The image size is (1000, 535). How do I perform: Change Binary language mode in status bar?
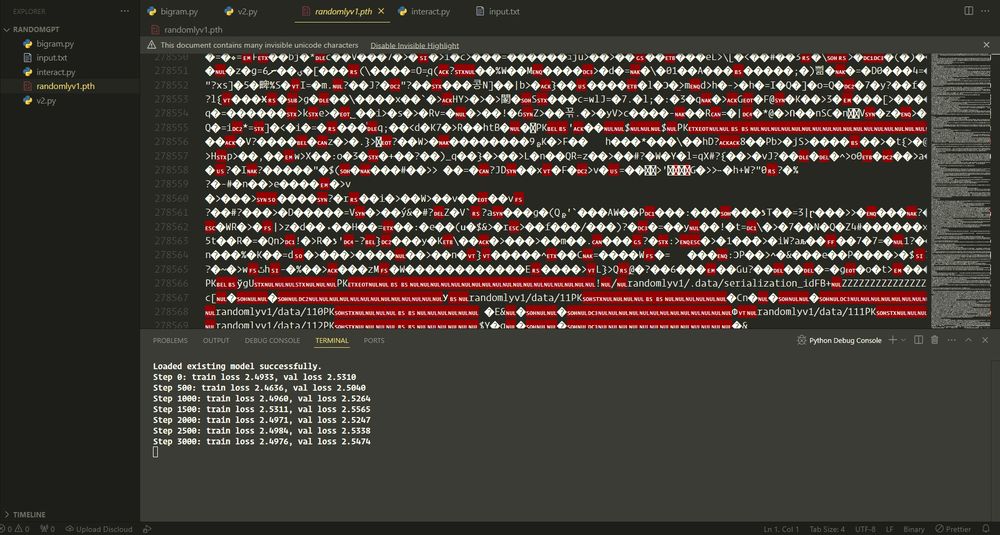coord(913,529)
